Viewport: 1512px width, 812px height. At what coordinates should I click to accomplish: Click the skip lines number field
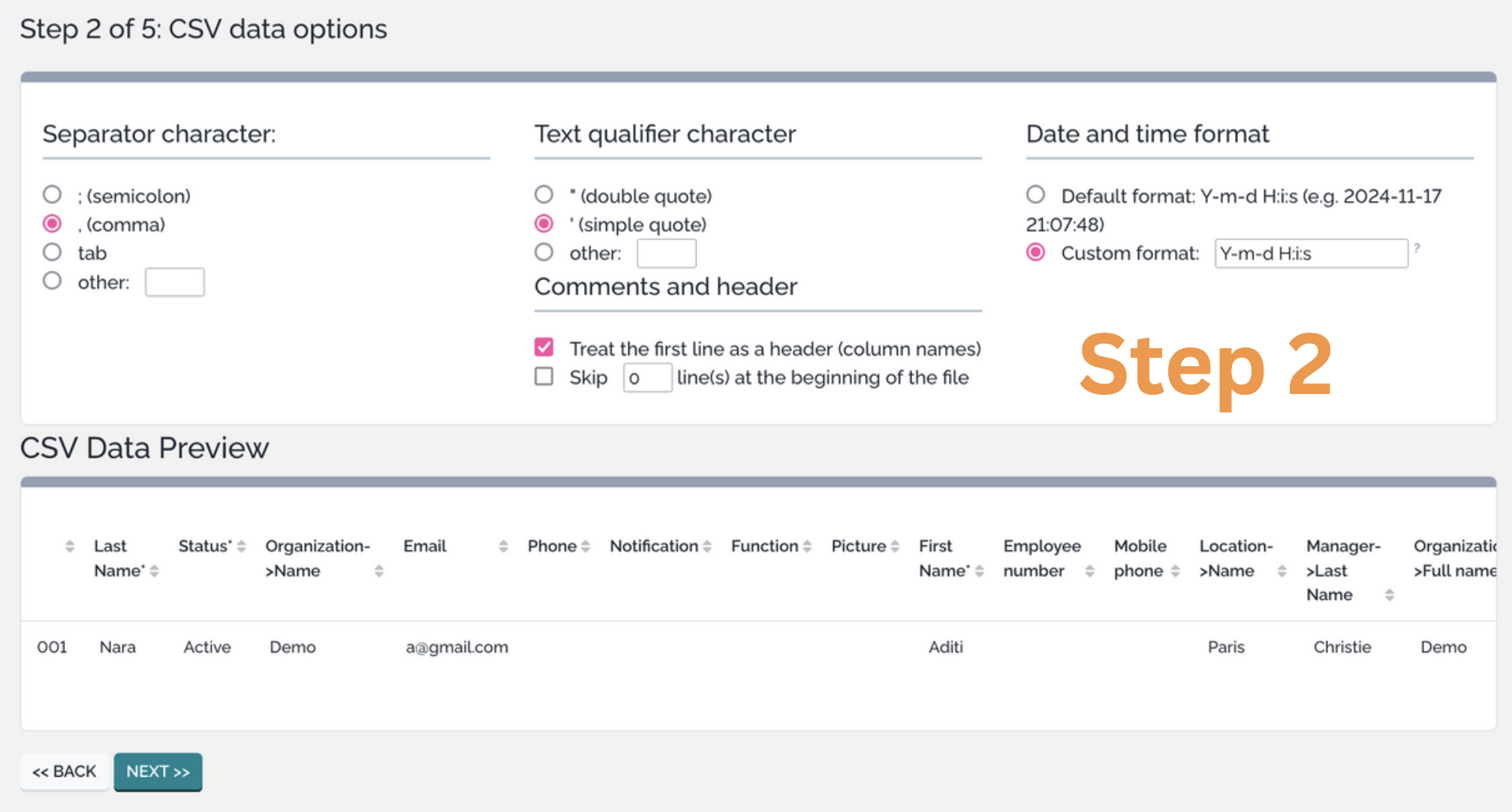coord(646,377)
